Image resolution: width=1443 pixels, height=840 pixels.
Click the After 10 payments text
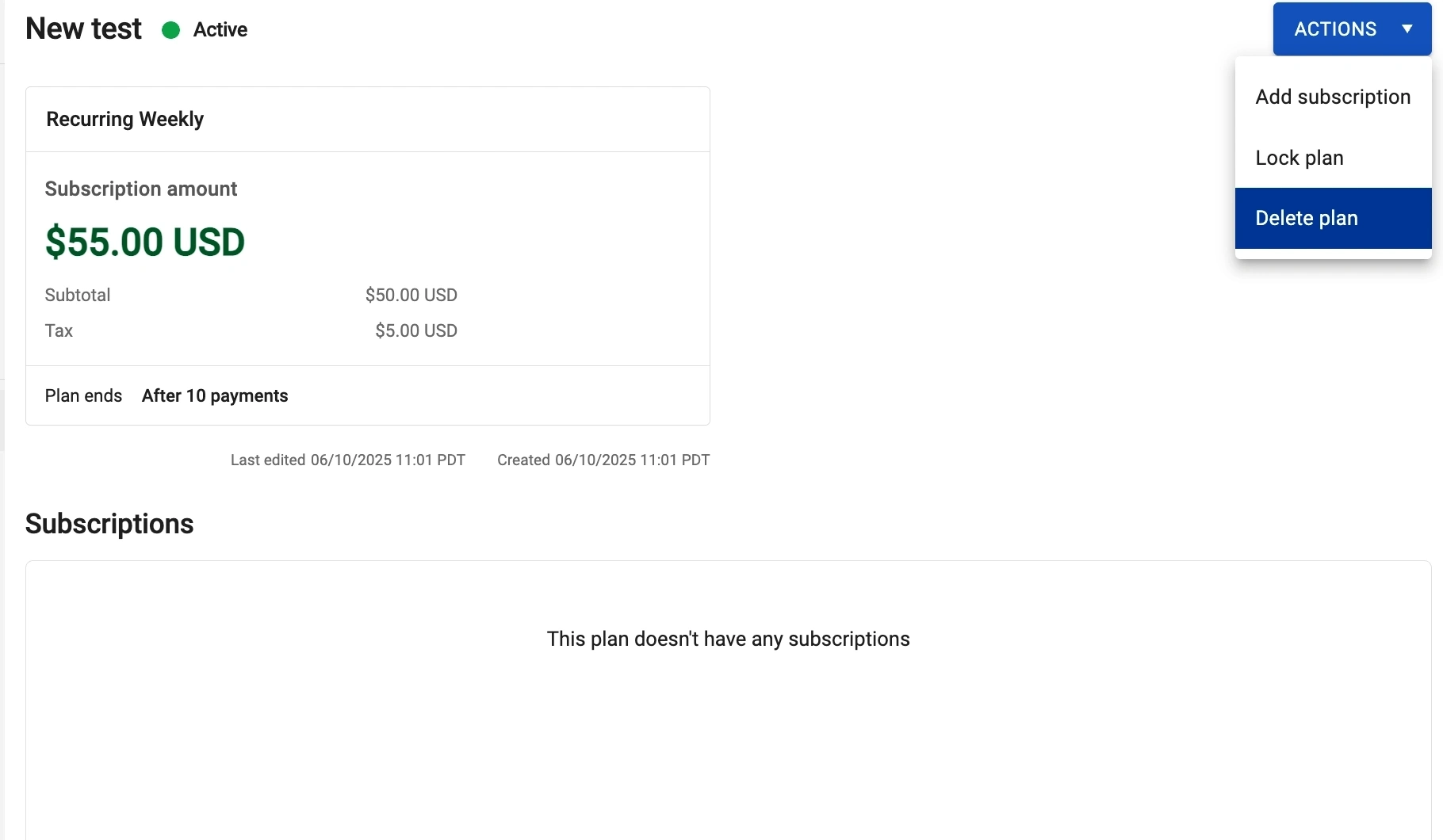pyautogui.click(x=215, y=395)
